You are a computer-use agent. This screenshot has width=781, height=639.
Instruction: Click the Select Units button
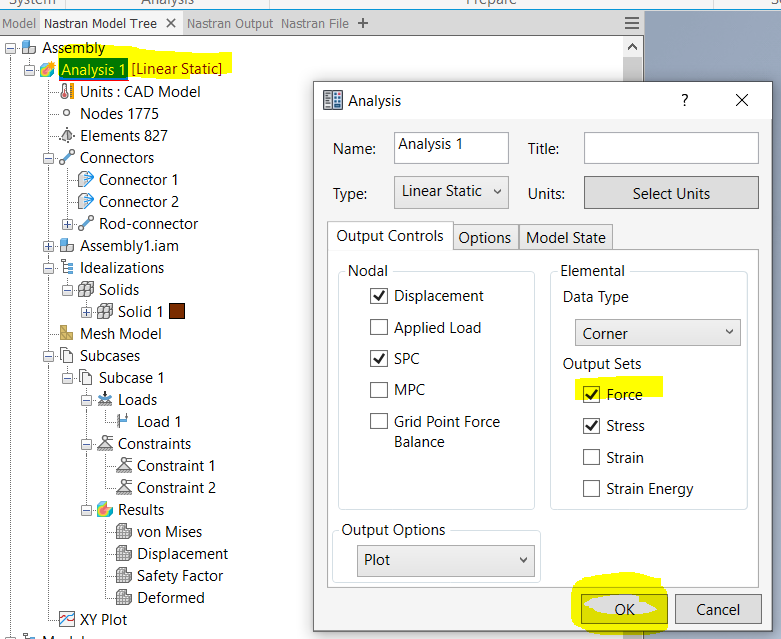click(671, 193)
